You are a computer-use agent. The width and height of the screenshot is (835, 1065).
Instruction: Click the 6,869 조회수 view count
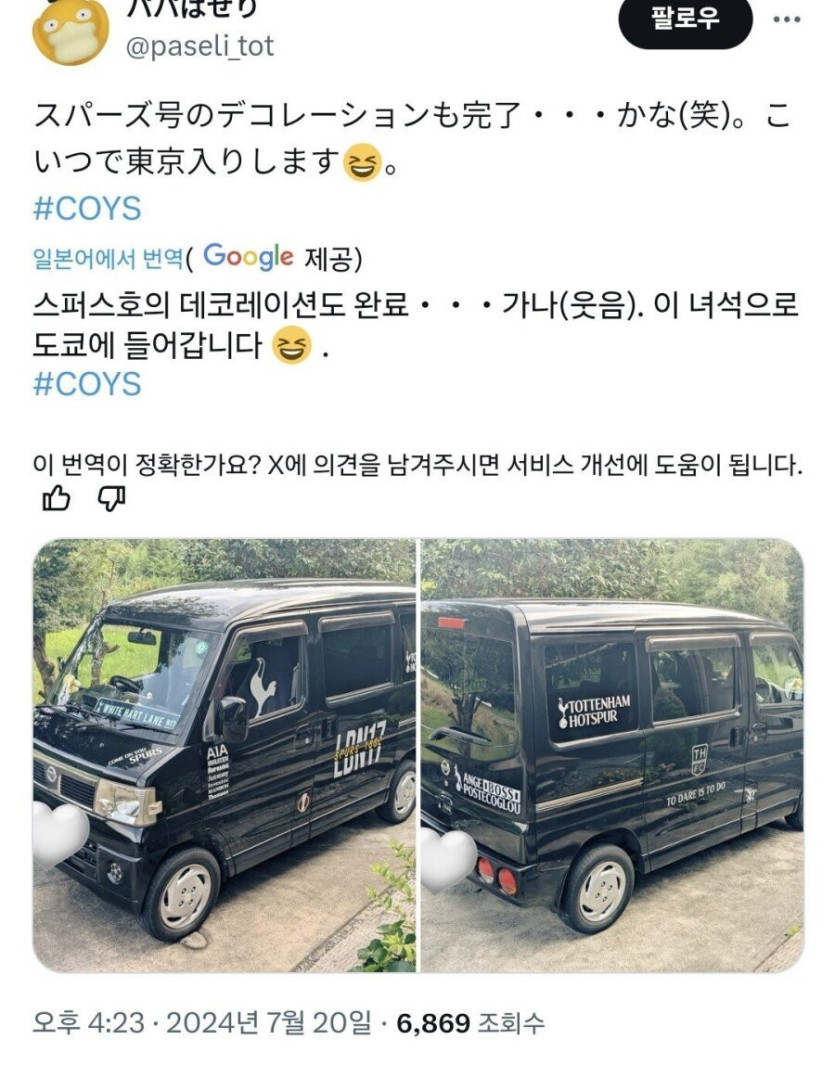click(x=470, y=1024)
